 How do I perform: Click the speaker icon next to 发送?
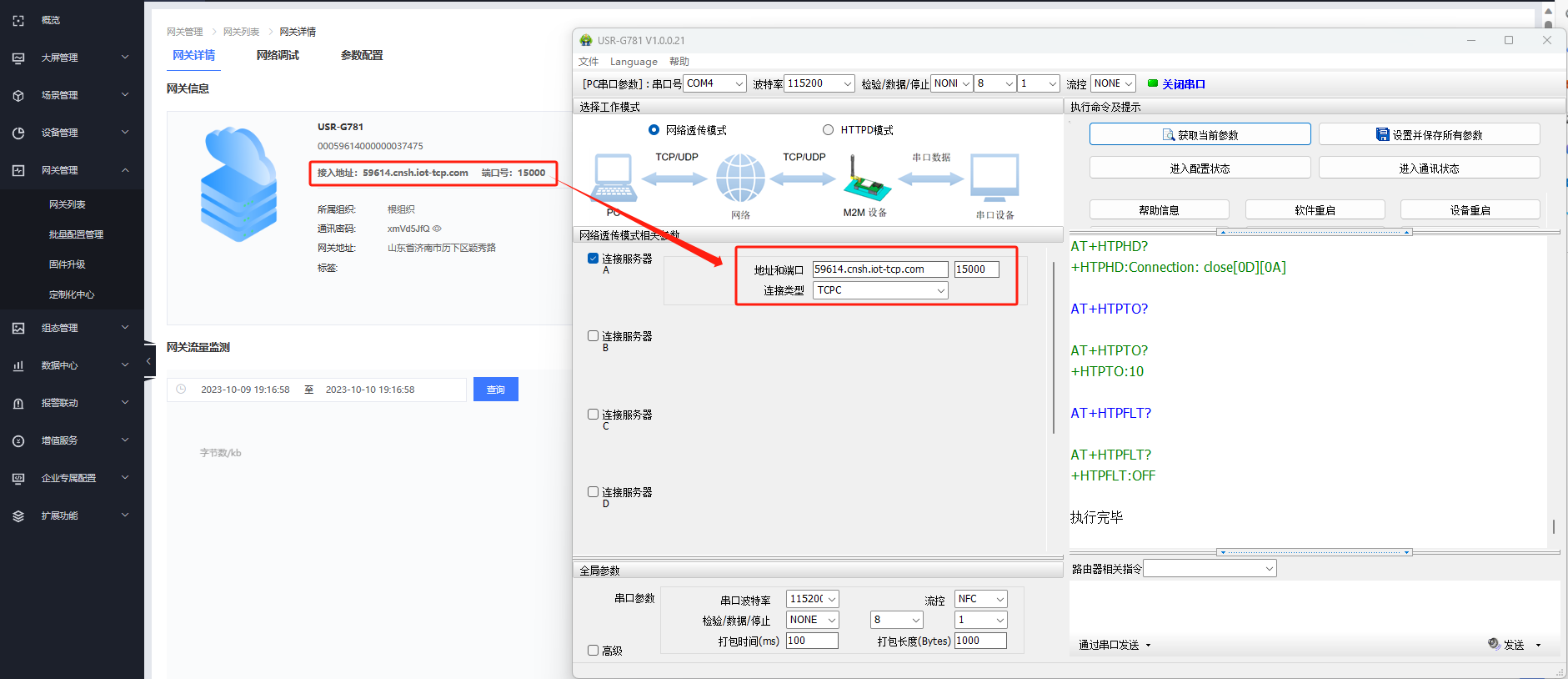pos(1493,644)
